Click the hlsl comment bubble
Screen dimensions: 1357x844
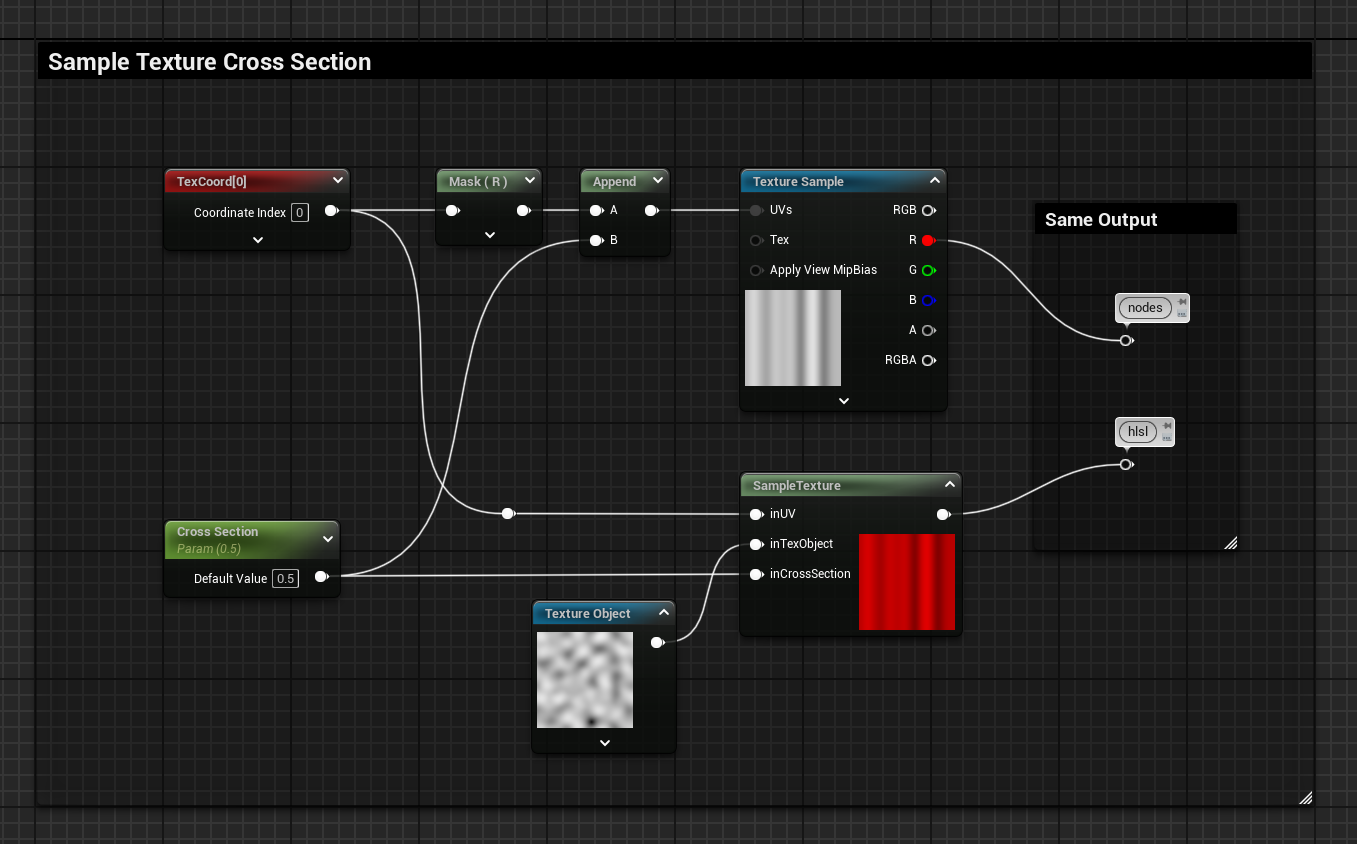[x=1138, y=432]
